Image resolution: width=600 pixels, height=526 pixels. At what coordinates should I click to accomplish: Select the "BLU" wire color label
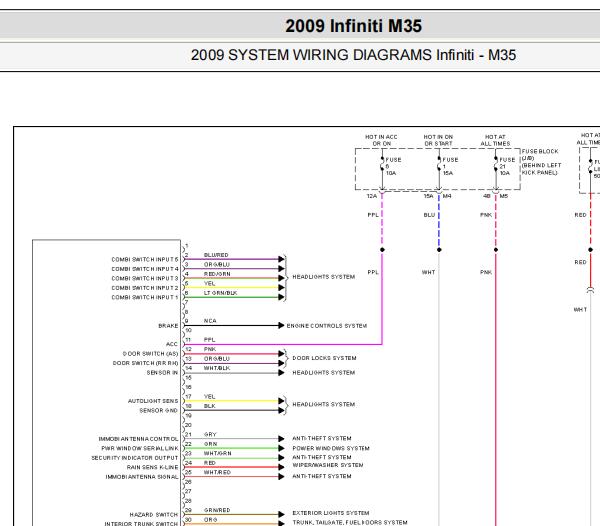click(x=429, y=215)
